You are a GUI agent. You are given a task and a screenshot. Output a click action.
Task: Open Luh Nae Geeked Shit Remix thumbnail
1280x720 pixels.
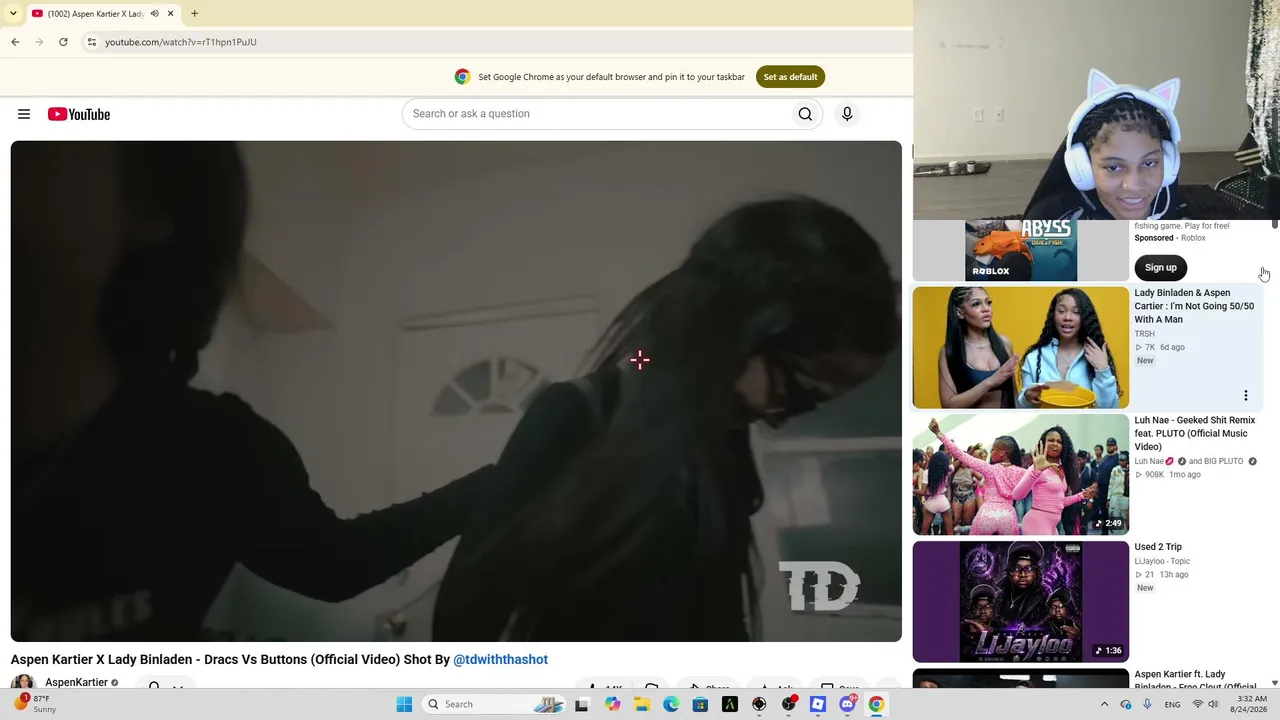click(x=1020, y=475)
